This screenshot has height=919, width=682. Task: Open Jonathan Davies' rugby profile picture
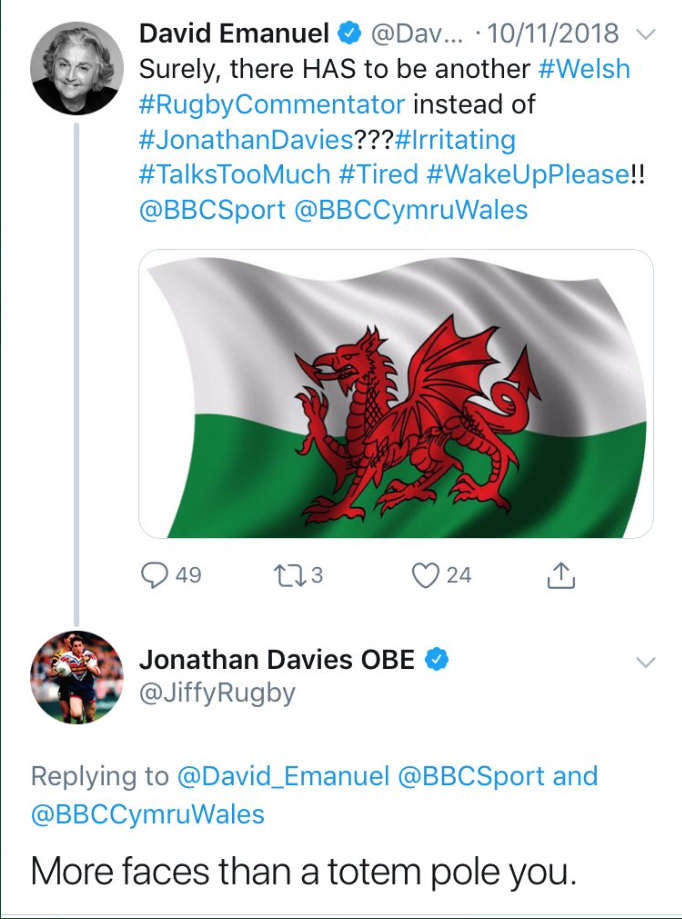pos(78,676)
